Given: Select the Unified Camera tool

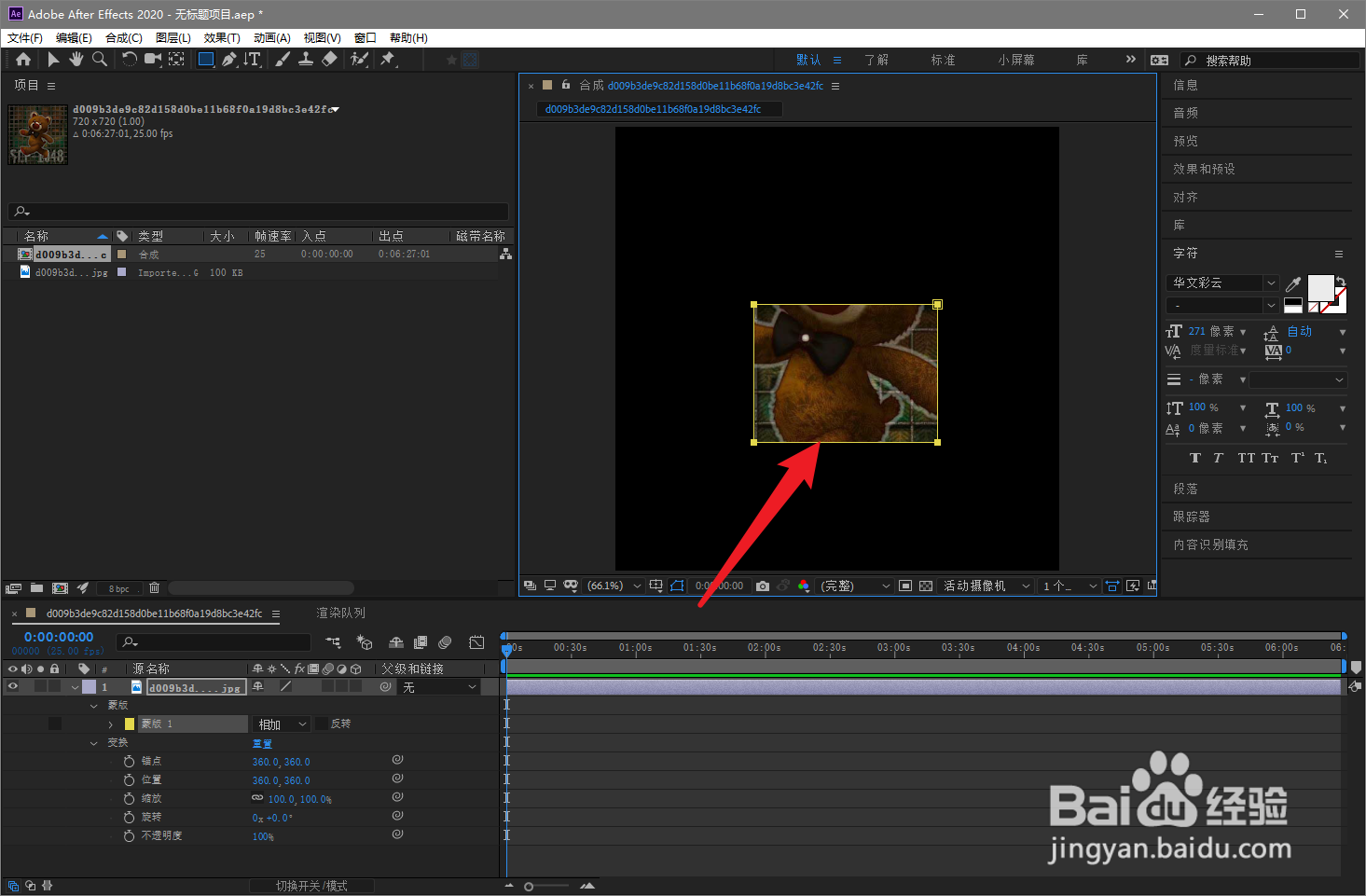Looking at the screenshot, I should click(153, 60).
